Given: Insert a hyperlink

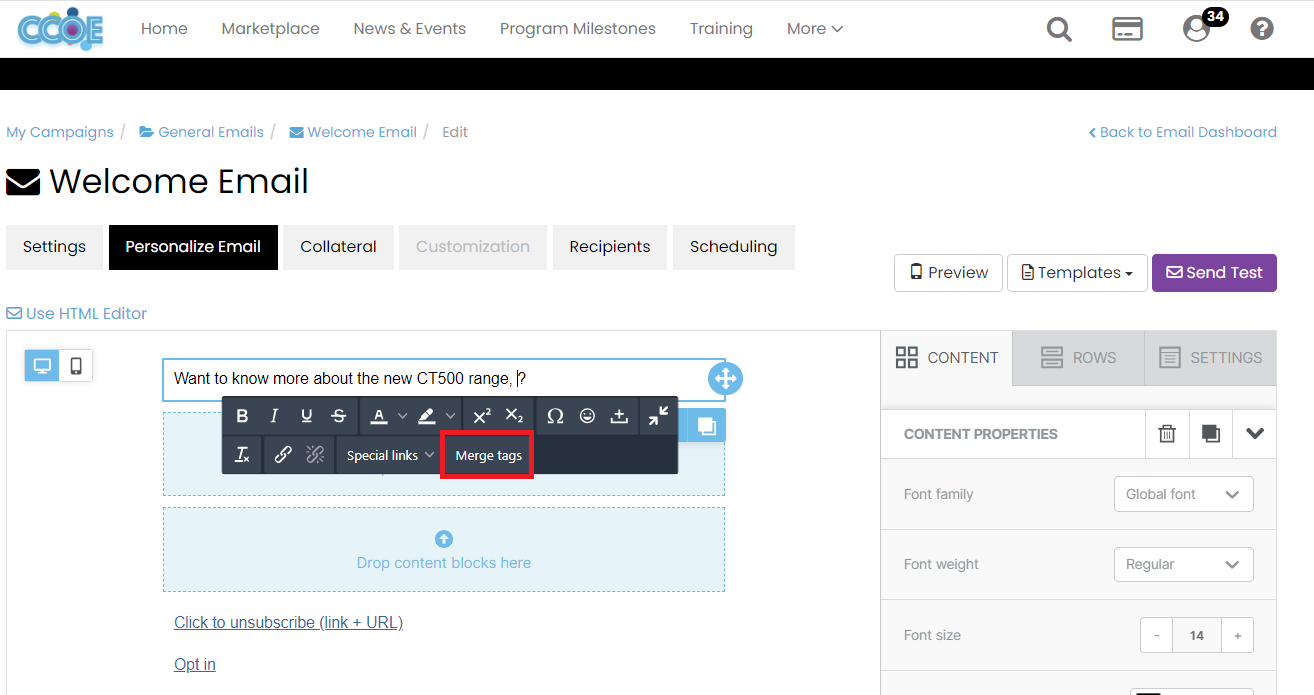Looking at the screenshot, I should (x=283, y=455).
